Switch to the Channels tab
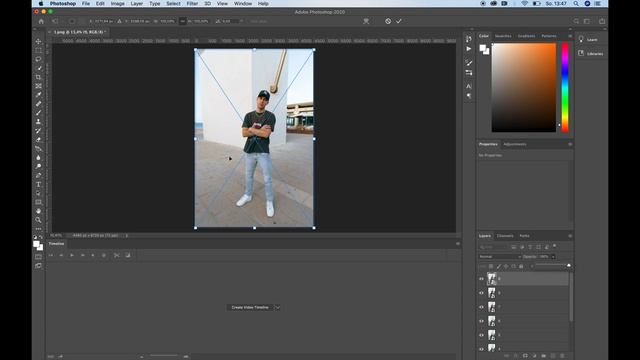 point(505,236)
